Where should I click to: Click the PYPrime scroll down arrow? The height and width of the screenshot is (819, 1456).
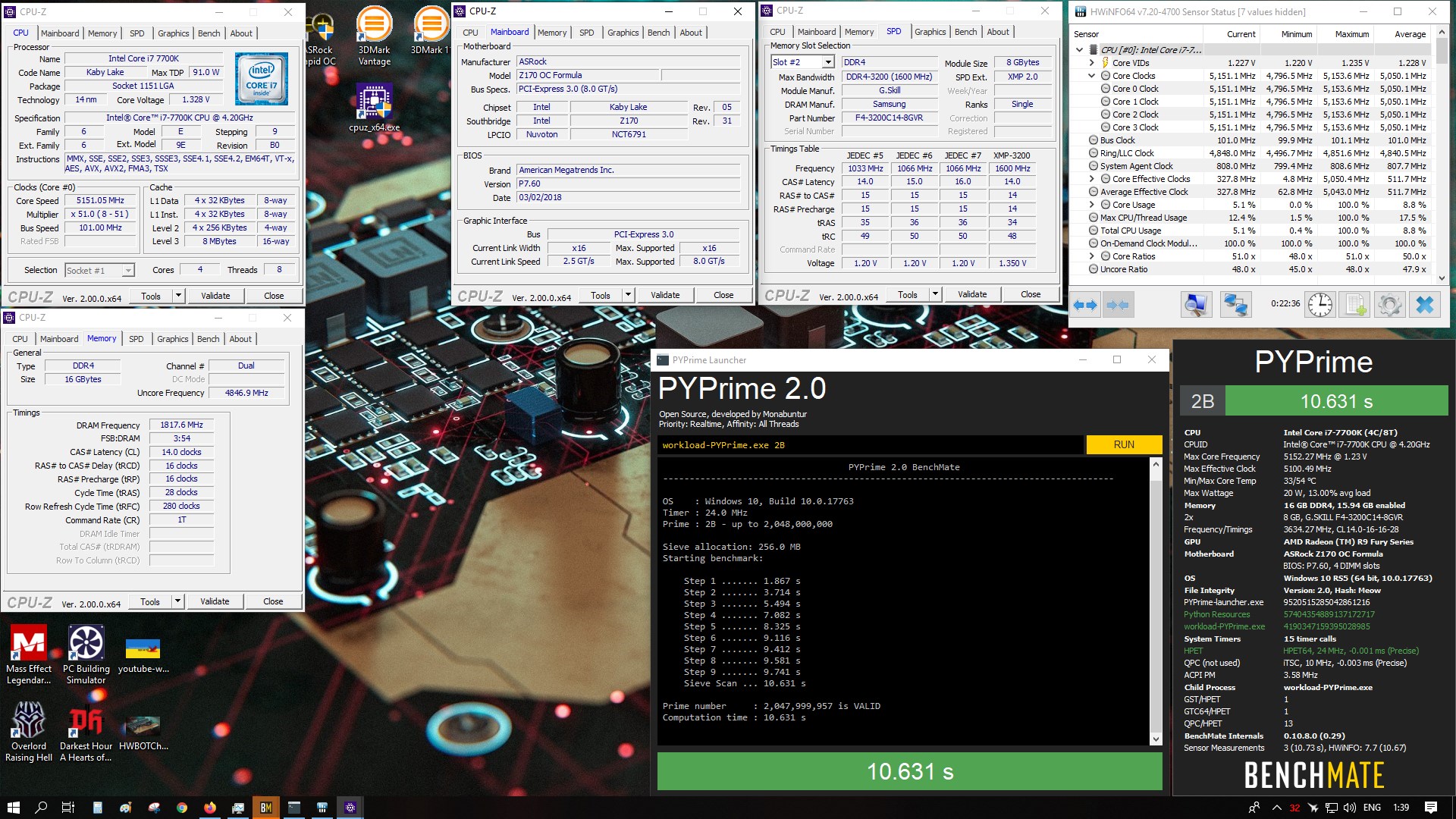click(x=1156, y=739)
